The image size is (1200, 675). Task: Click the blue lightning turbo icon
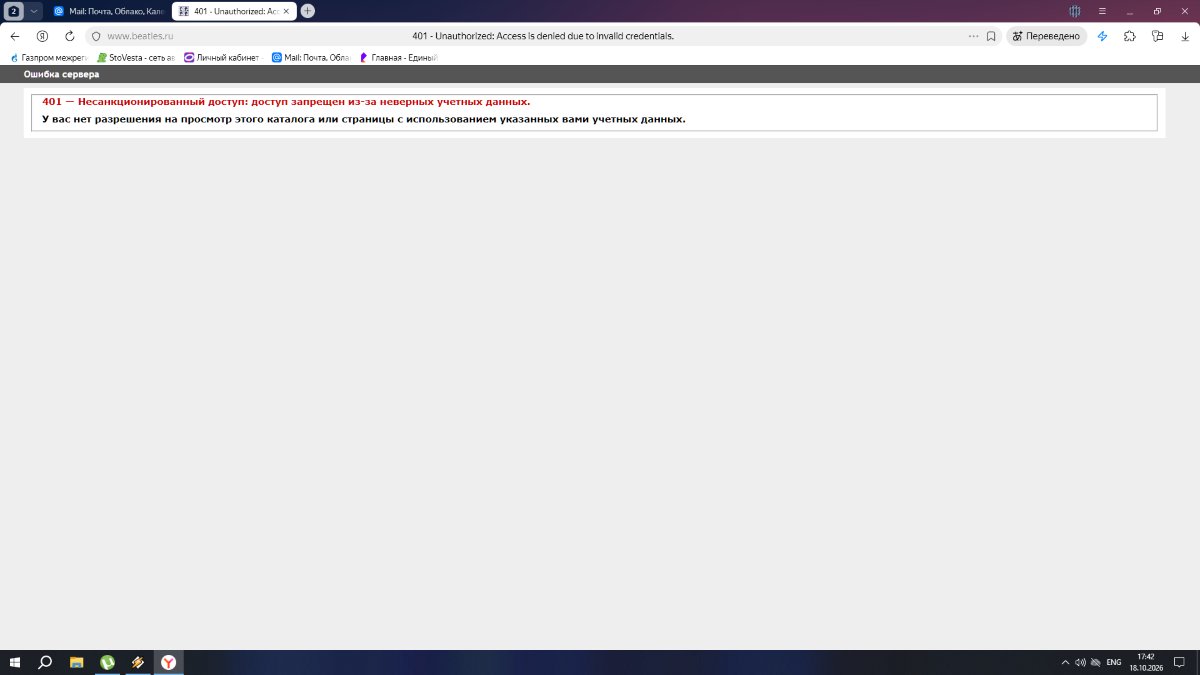coord(1102,36)
